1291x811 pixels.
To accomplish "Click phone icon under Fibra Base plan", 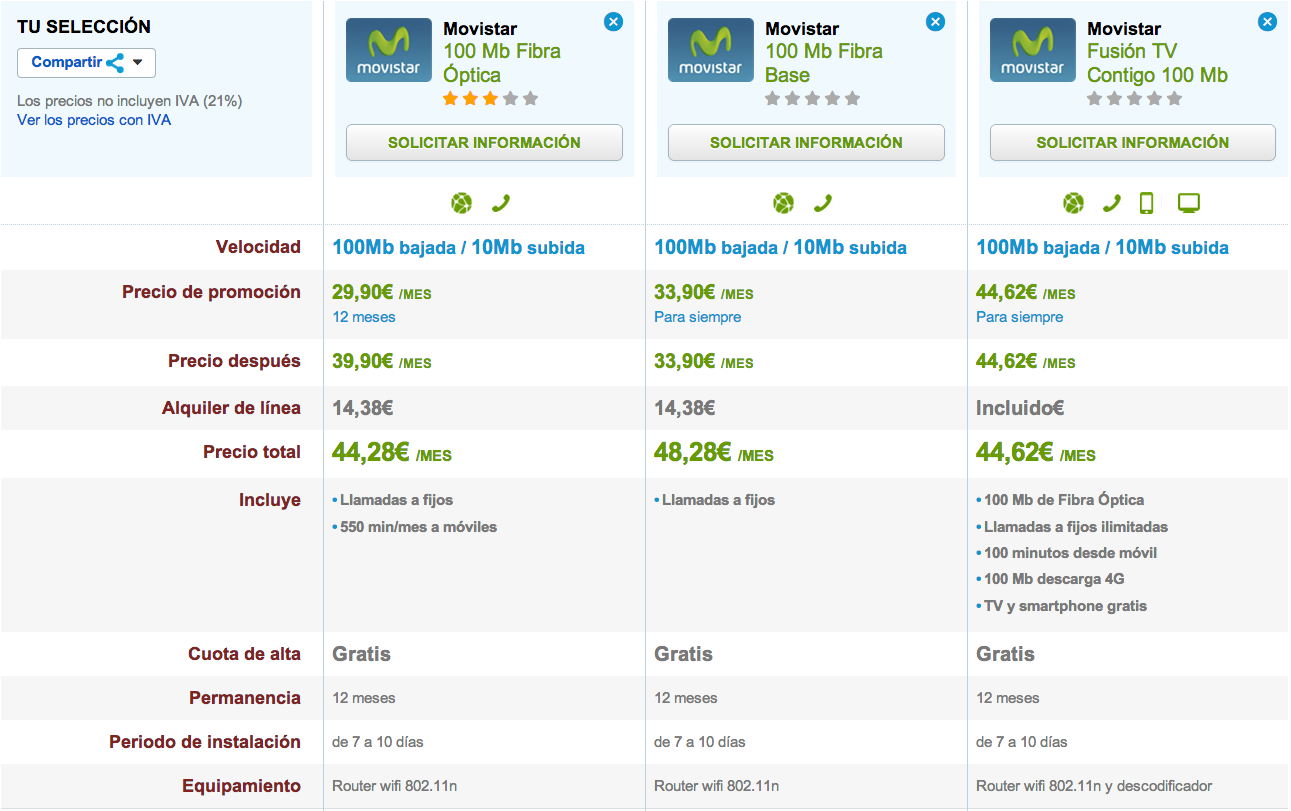I will click(x=822, y=204).
